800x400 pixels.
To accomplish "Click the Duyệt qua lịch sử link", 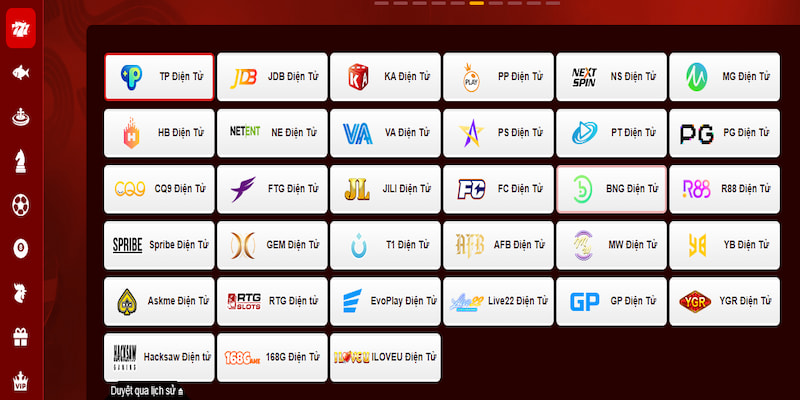I will coord(147,391).
